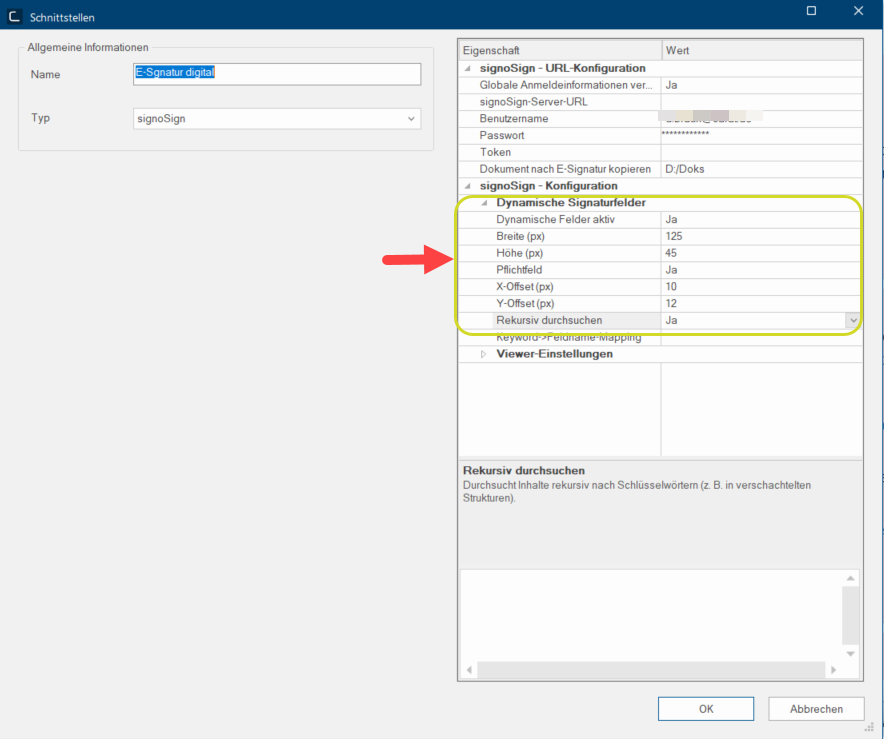Click the scroll-left arrow in the text box
The width and height of the screenshot is (884, 739).
pyautogui.click(x=469, y=669)
